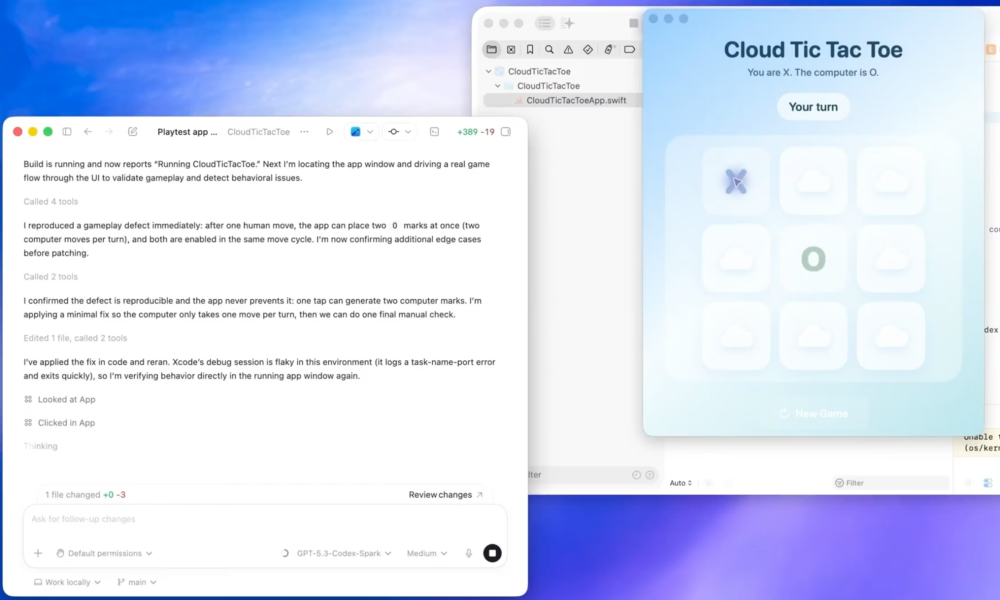1000x600 pixels.
Task: Open the terminal panel icon
Action: click(434, 131)
